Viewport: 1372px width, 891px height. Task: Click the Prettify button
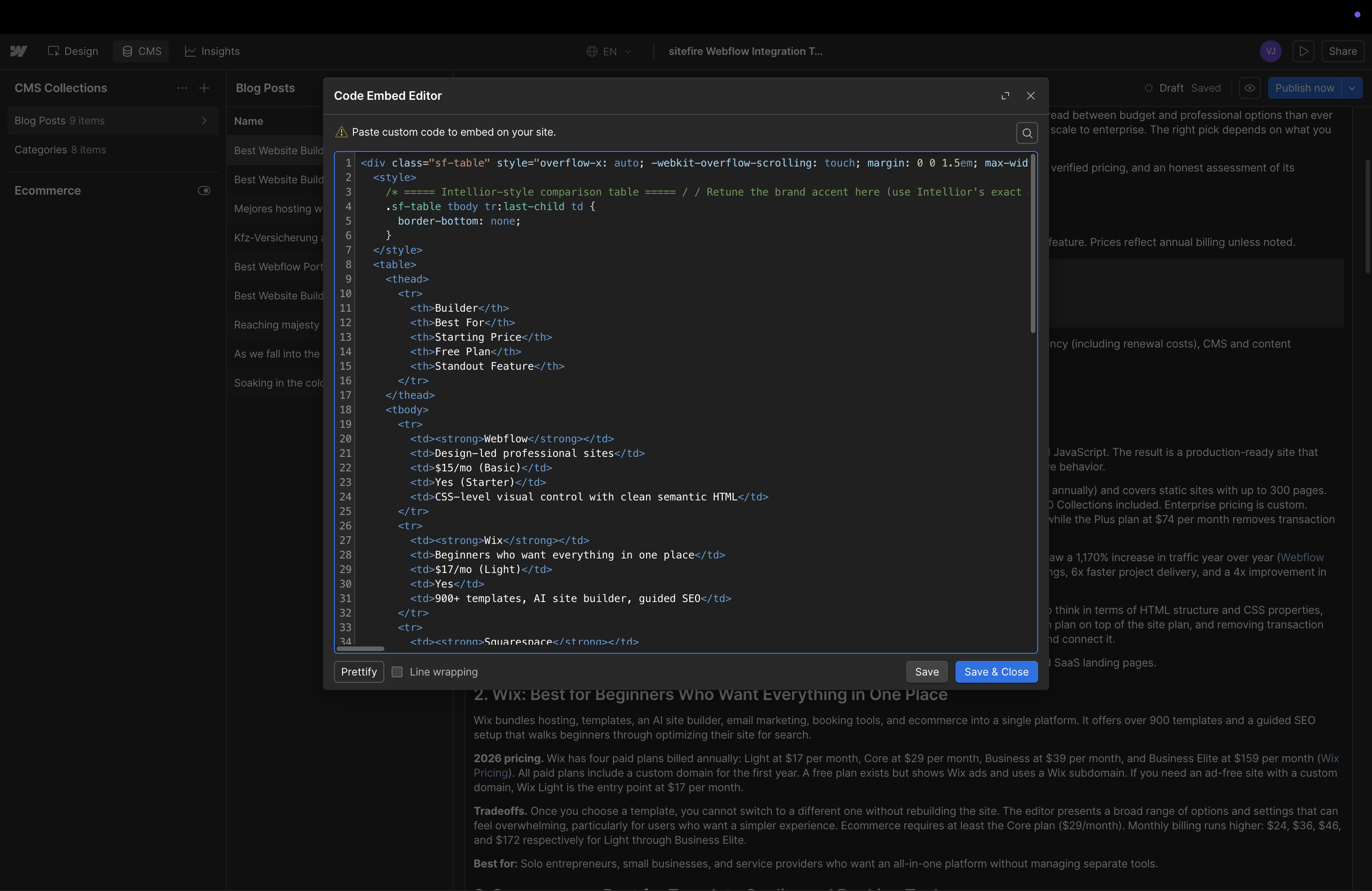click(358, 671)
